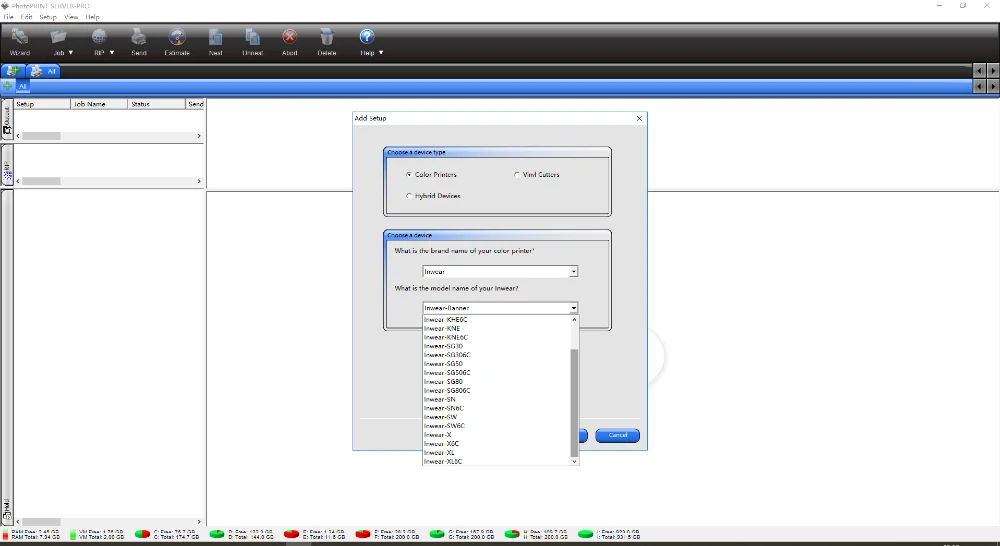Click the queue list horizontal scrollbar right arrow
The height and width of the screenshot is (546, 1000).
point(199,136)
